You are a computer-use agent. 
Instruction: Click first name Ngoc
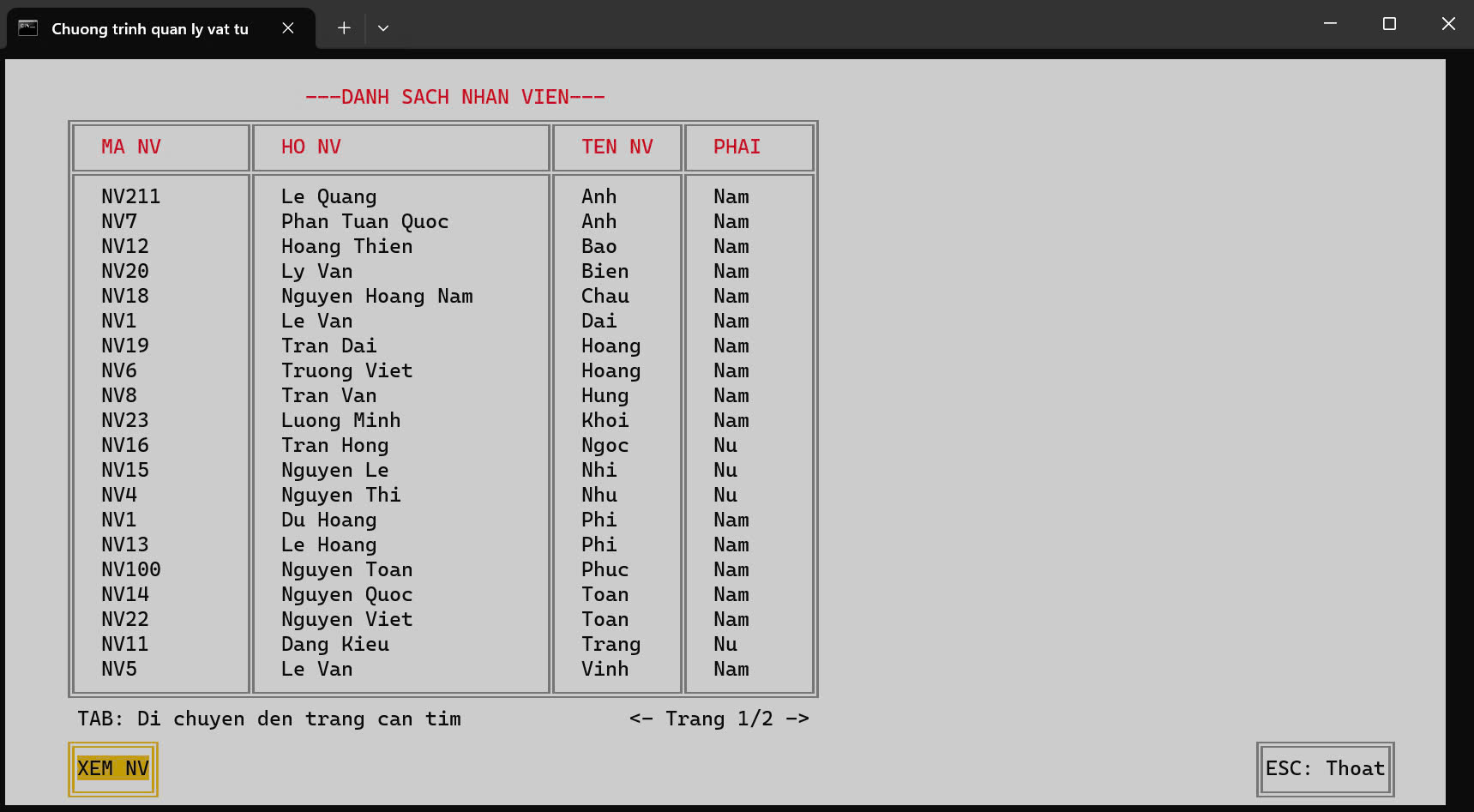[605, 446]
